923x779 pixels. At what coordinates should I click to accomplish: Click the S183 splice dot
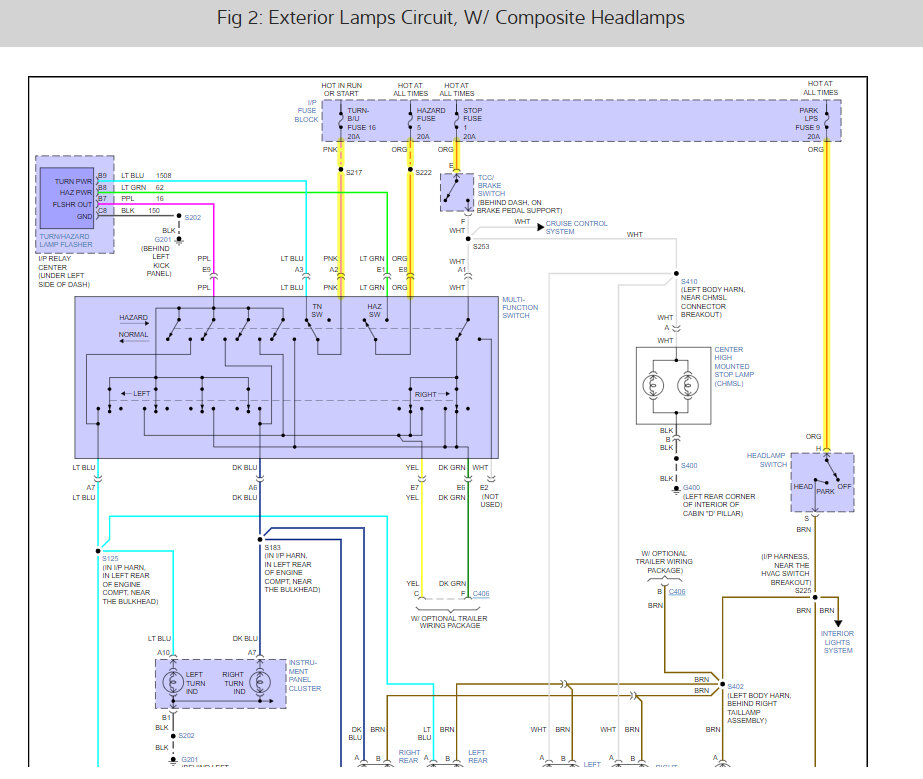[x=260, y=539]
